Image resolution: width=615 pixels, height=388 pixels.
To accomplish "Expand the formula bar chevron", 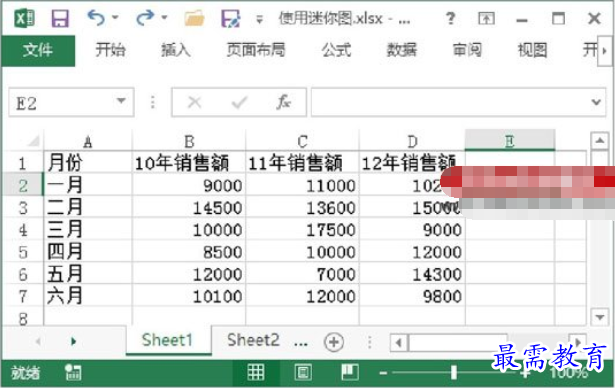I will (x=596, y=102).
